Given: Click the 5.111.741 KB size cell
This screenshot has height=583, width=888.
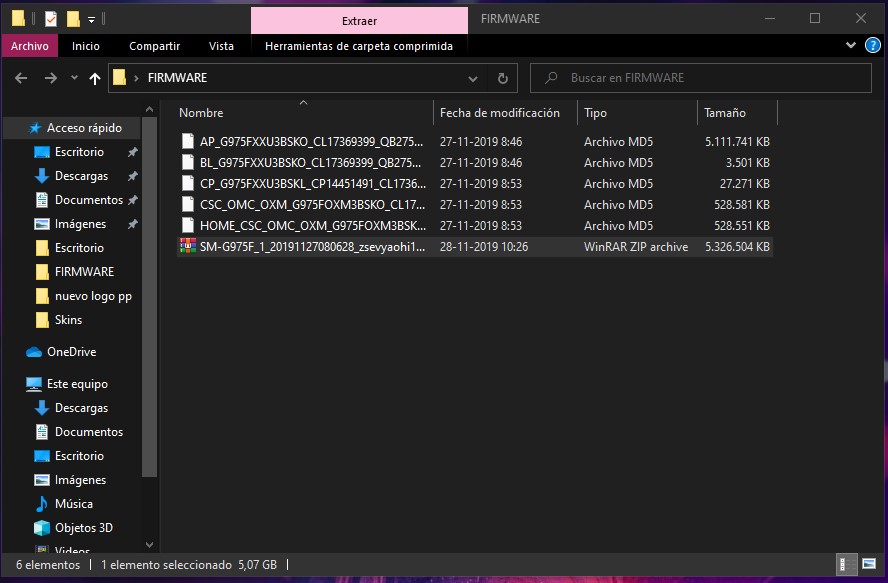Looking at the screenshot, I should click(x=737, y=142).
